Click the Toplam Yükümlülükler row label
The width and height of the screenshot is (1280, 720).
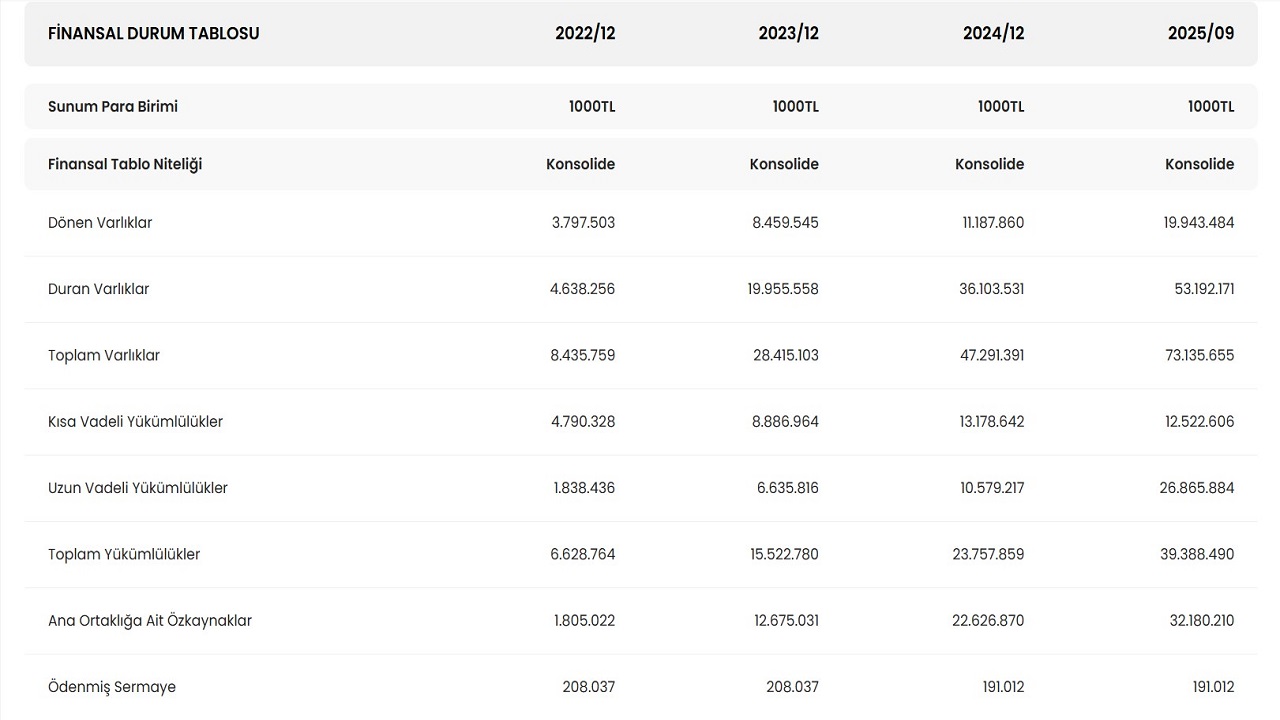click(124, 554)
